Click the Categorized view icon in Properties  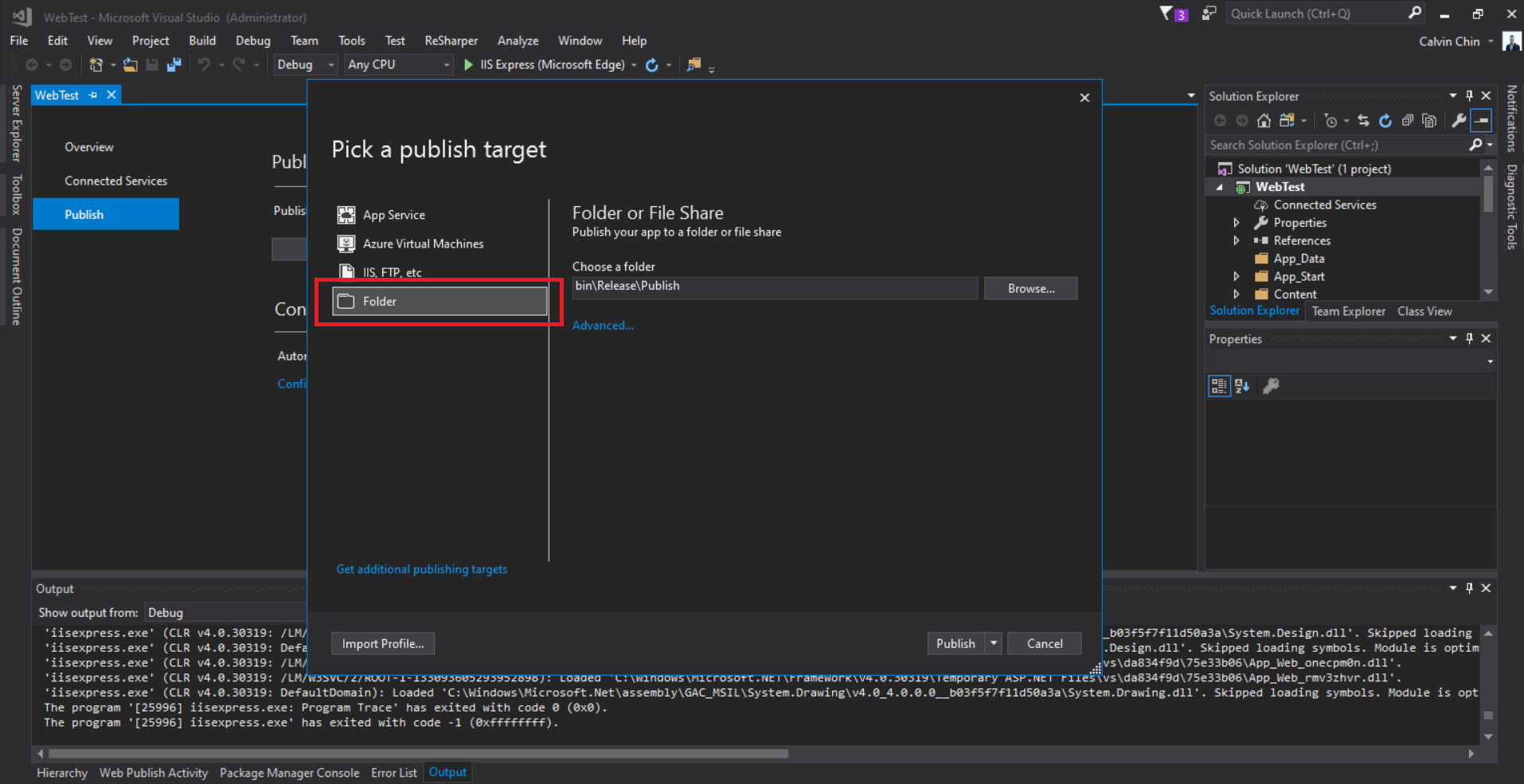pos(1219,386)
